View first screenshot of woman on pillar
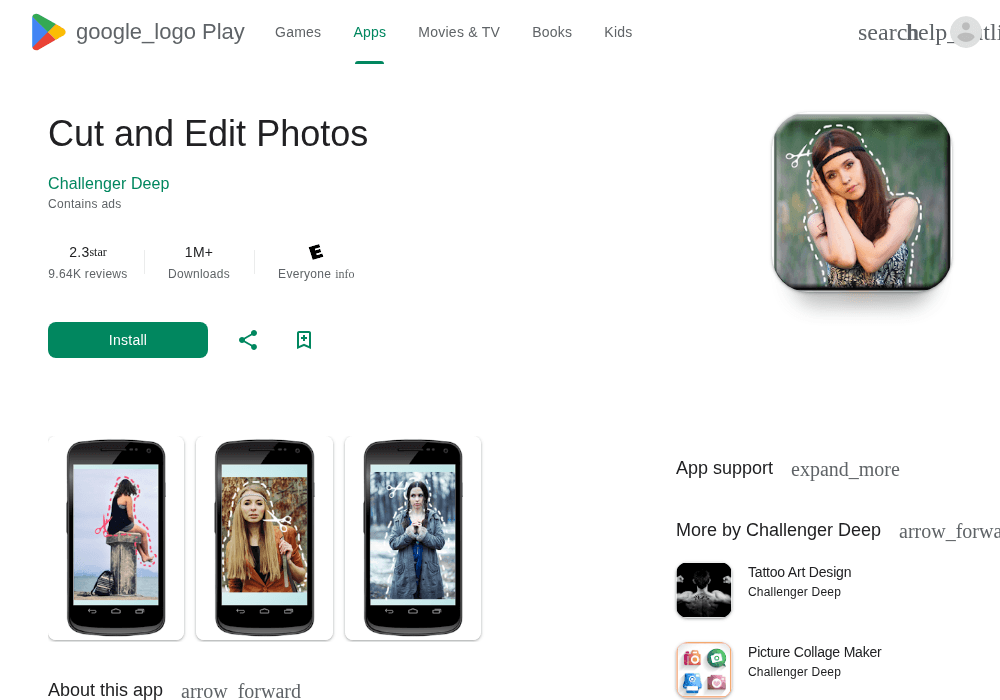The width and height of the screenshot is (1000, 700). [x=116, y=538]
